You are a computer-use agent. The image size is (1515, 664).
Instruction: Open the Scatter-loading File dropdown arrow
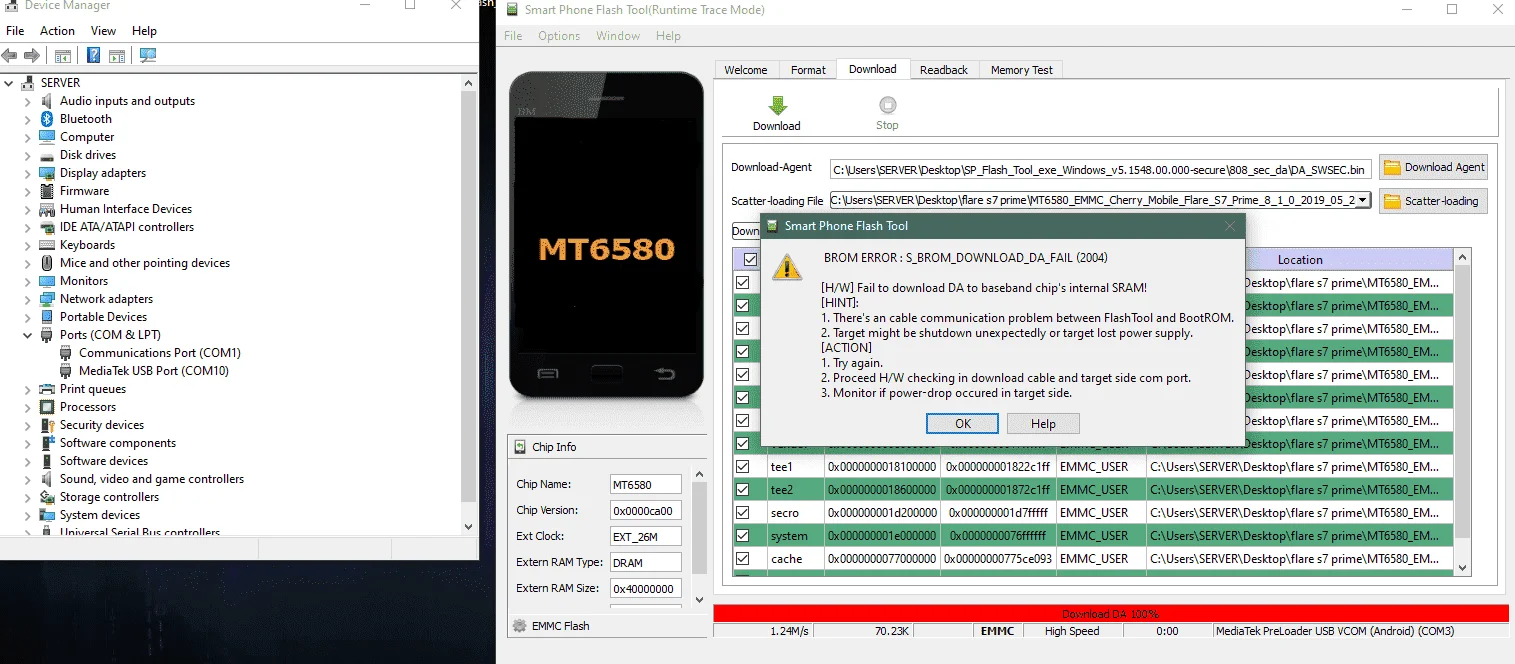tap(1362, 201)
